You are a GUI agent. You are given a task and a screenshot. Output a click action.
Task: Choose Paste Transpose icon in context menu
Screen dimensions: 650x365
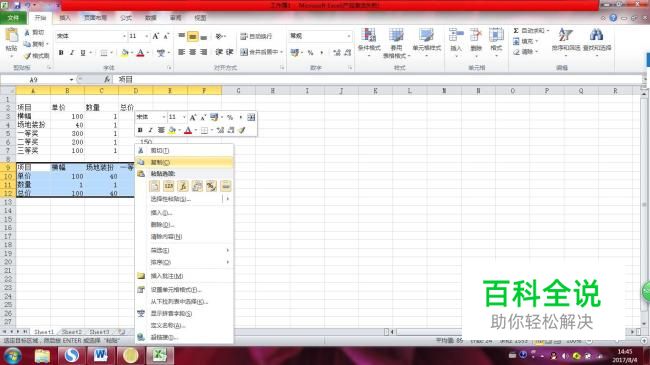[x=197, y=186]
